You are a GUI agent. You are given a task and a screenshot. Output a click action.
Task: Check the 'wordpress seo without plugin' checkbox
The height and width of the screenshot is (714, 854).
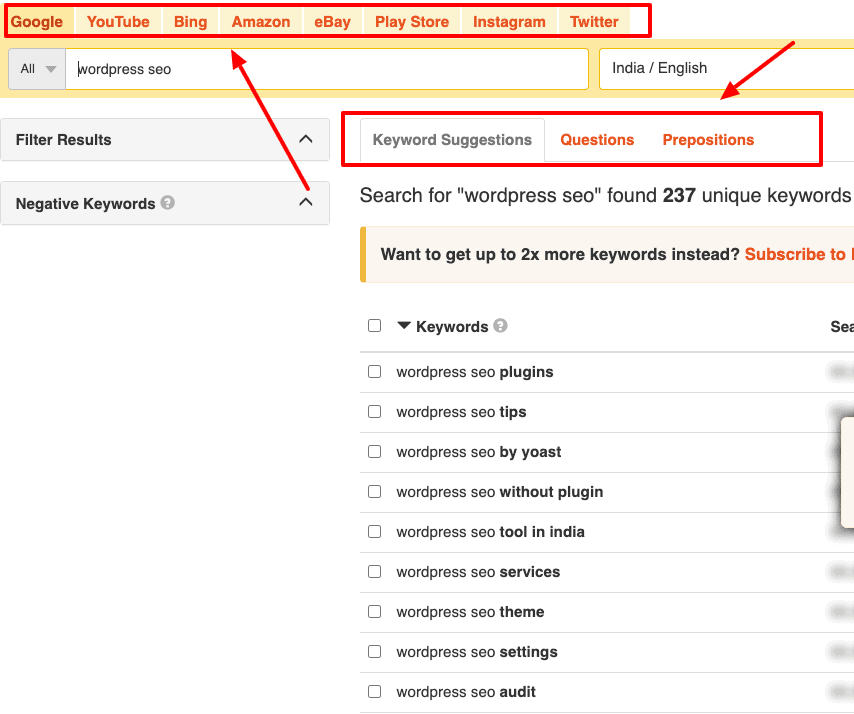pyautogui.click(x=374, y=491)
